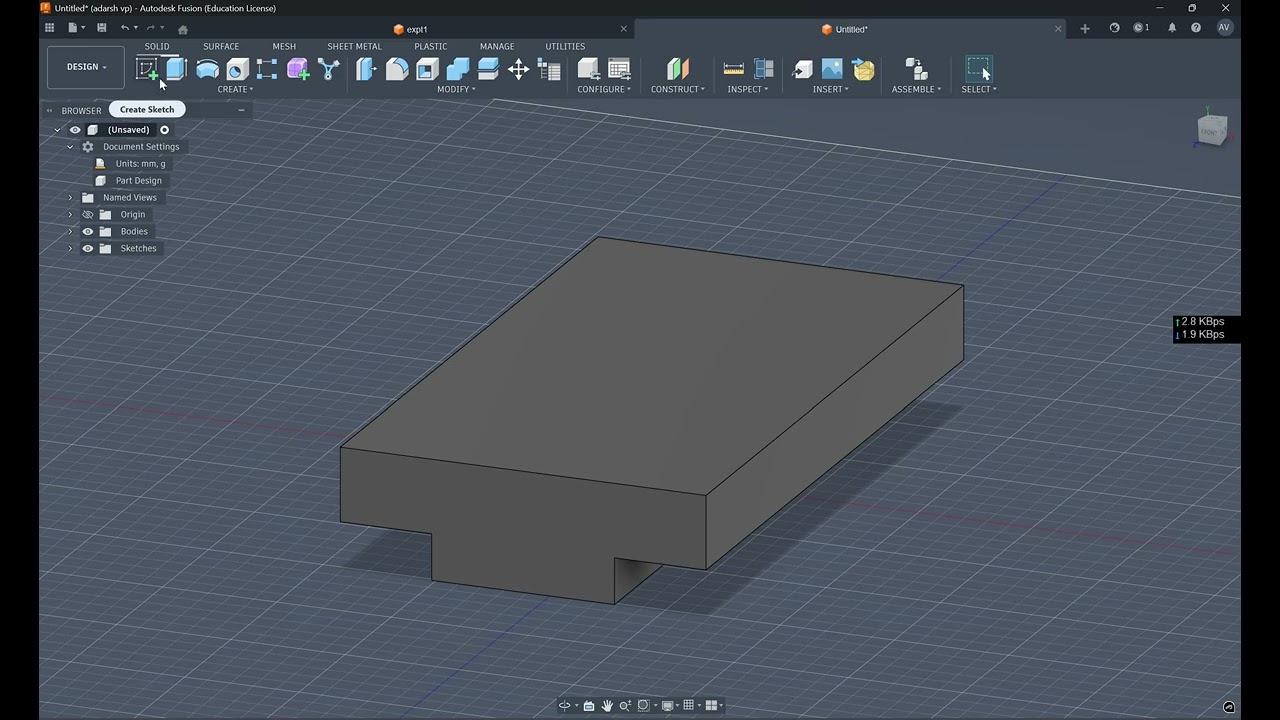The width and height of the screenshot is (1280, 720).
Task: Expand the Named Views folder
Action: pyautogui.click(x=70, y=197)
